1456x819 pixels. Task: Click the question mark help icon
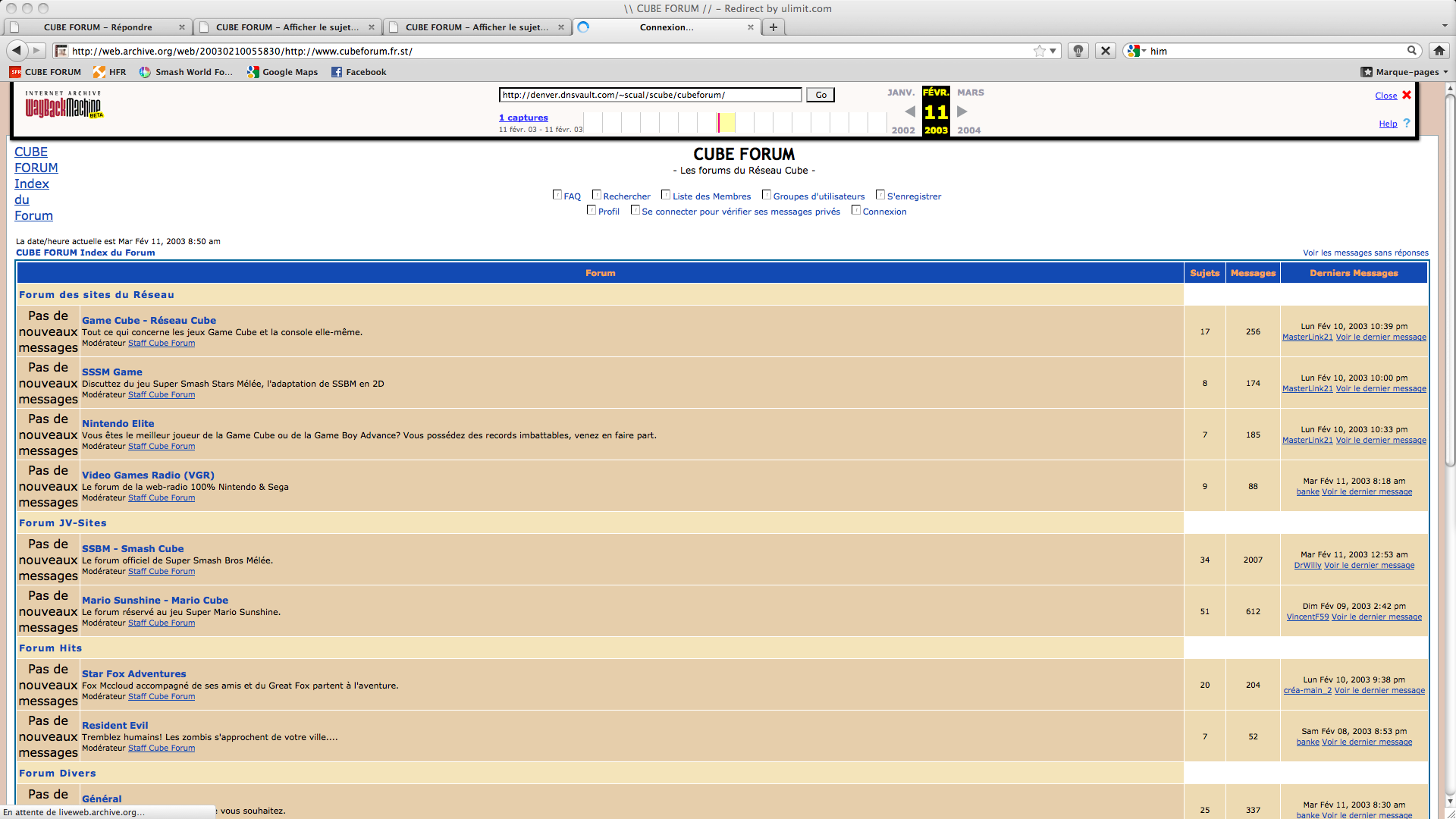point(1407,123)
